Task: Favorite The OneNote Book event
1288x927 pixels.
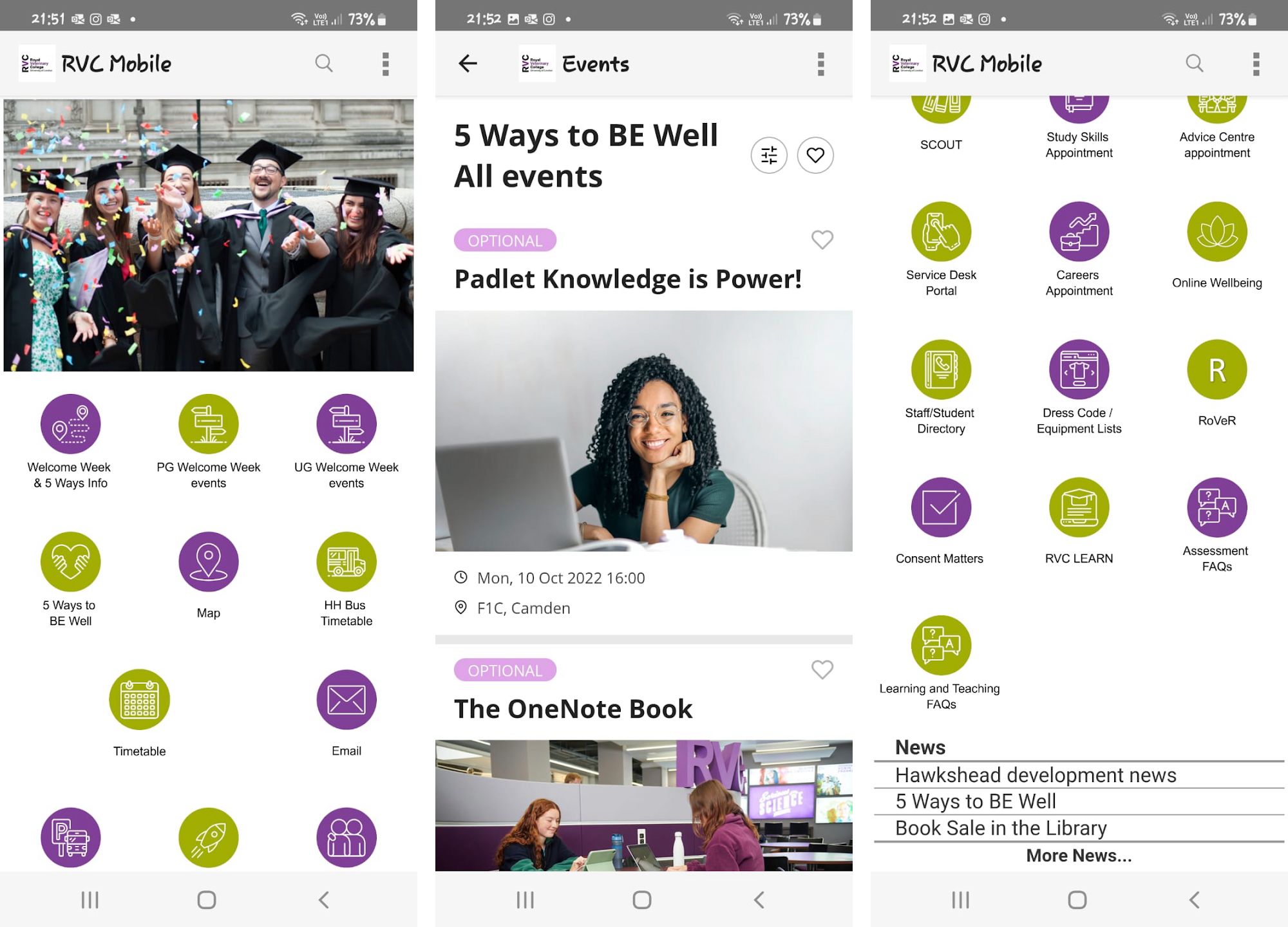Action: coord(822,669)
